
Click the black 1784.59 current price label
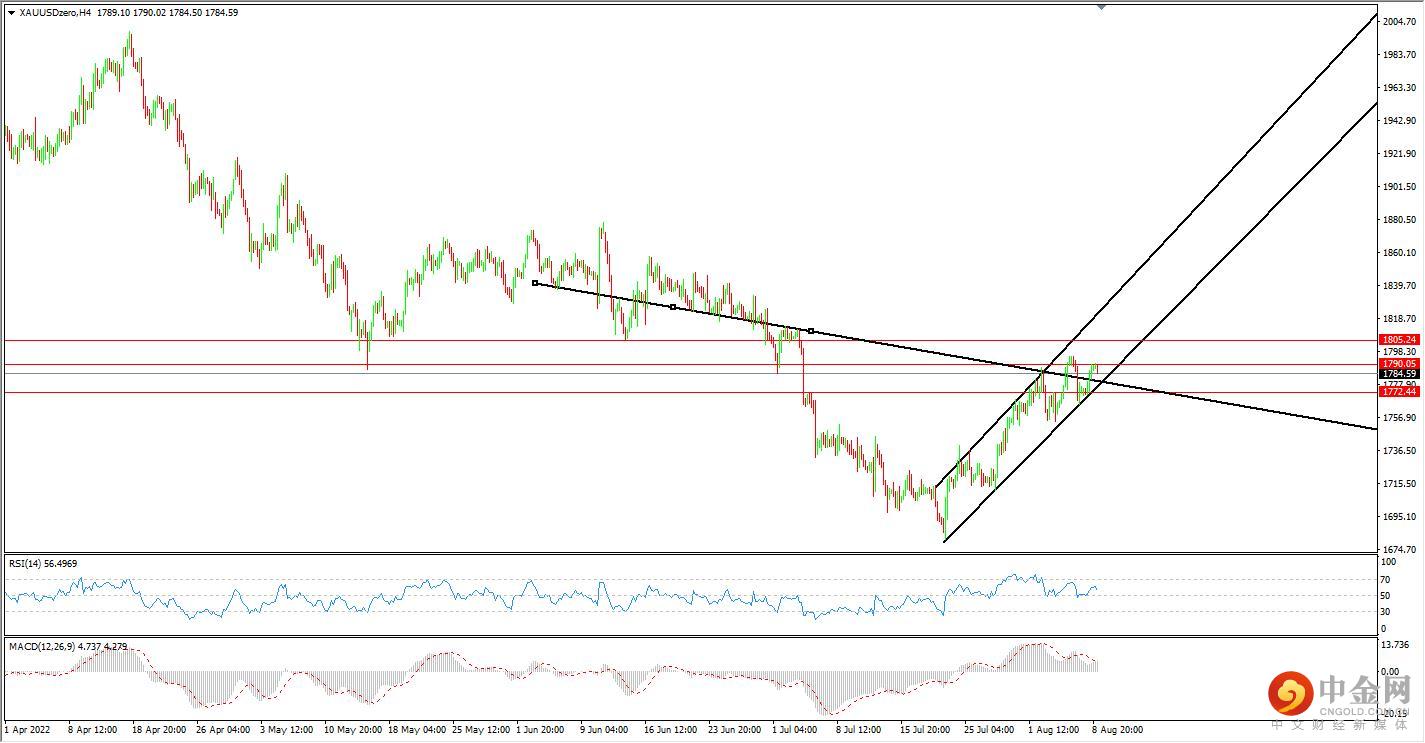tap(1399, 374)
